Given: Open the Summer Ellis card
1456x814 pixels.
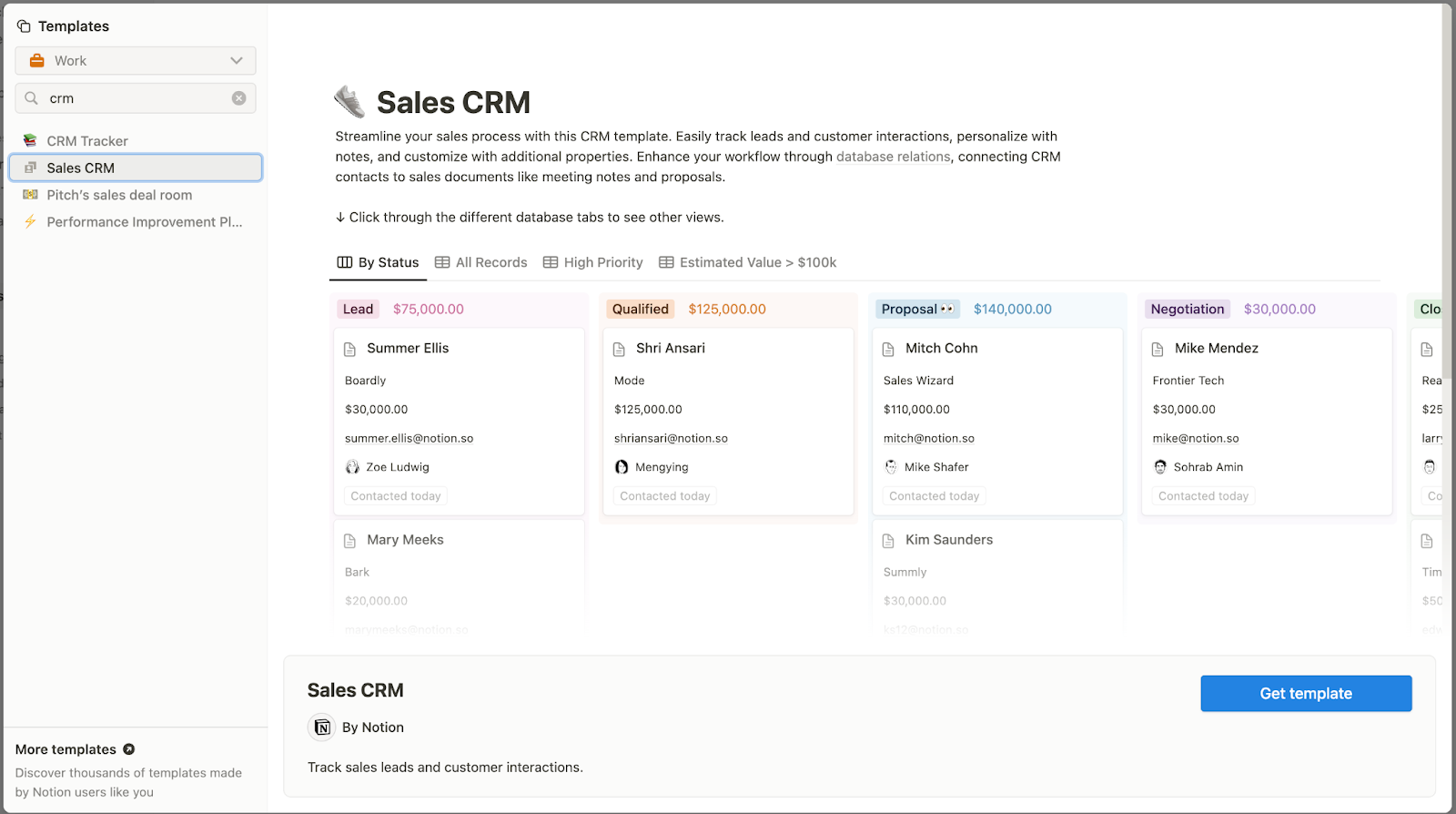Looking at the screenshot, I should [x=460, y=422].
